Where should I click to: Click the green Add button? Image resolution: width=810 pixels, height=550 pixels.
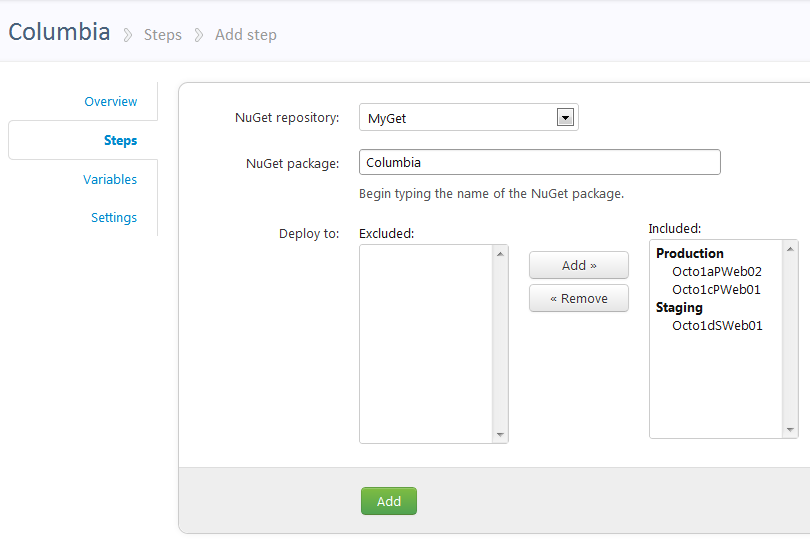(388, 501)
